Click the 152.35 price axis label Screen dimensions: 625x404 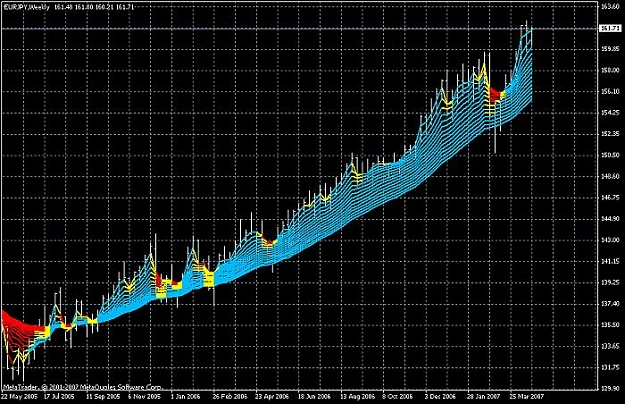610,134
